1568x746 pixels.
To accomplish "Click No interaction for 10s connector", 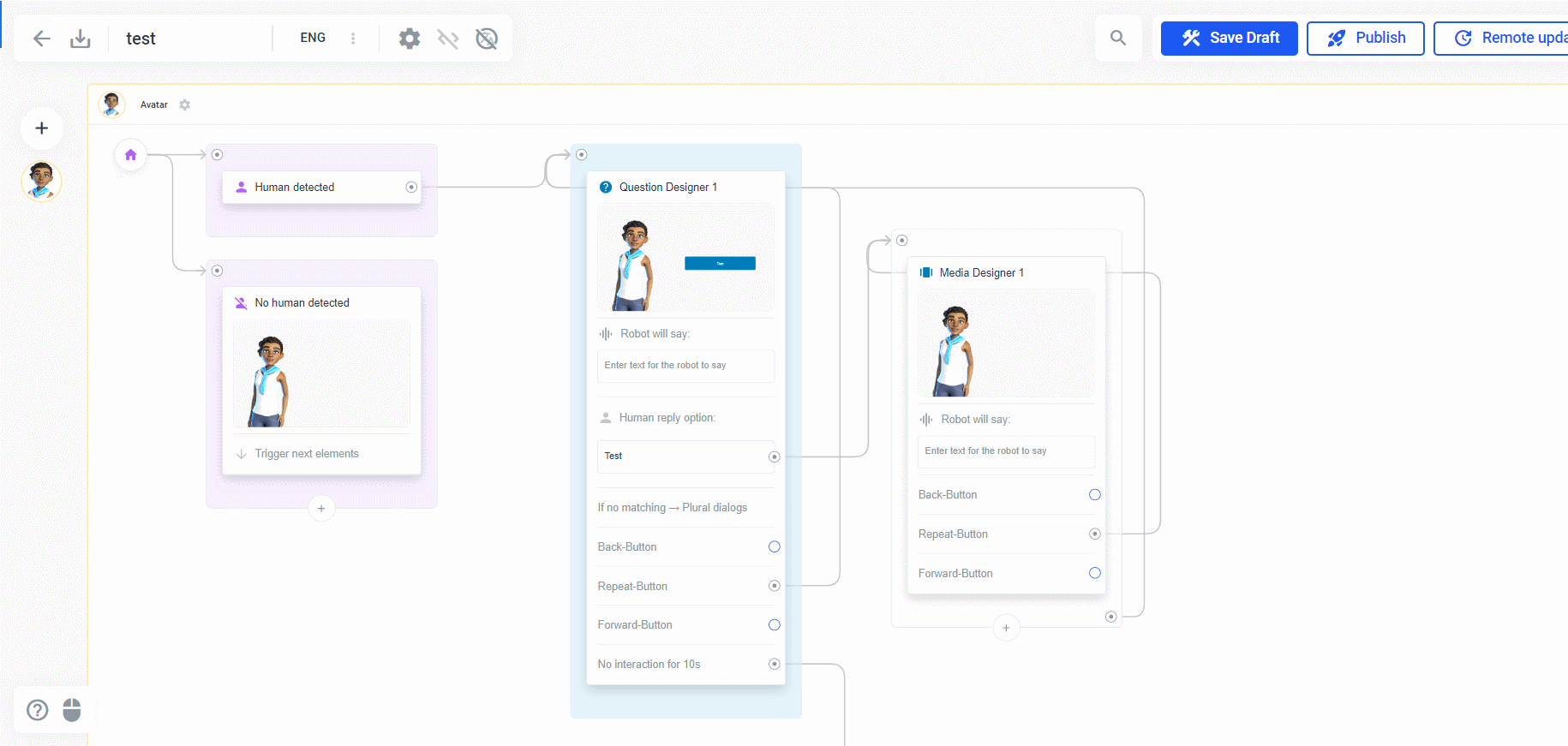I will coord(775,665).
